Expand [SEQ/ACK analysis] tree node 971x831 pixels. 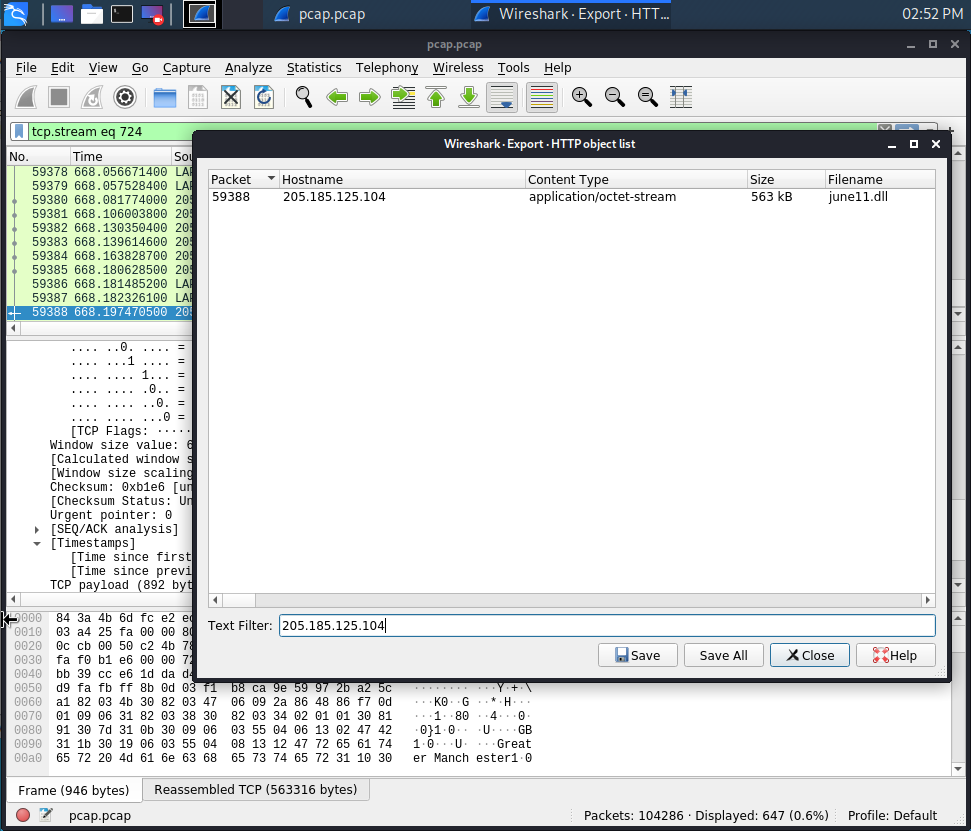(37, 529)
